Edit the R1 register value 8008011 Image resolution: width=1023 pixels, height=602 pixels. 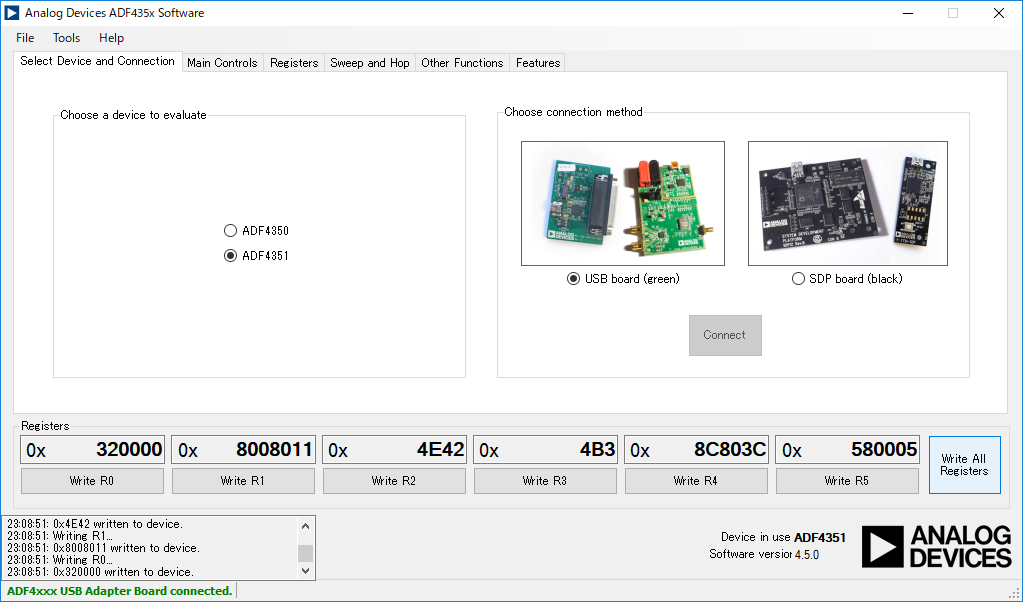(243, 450)
